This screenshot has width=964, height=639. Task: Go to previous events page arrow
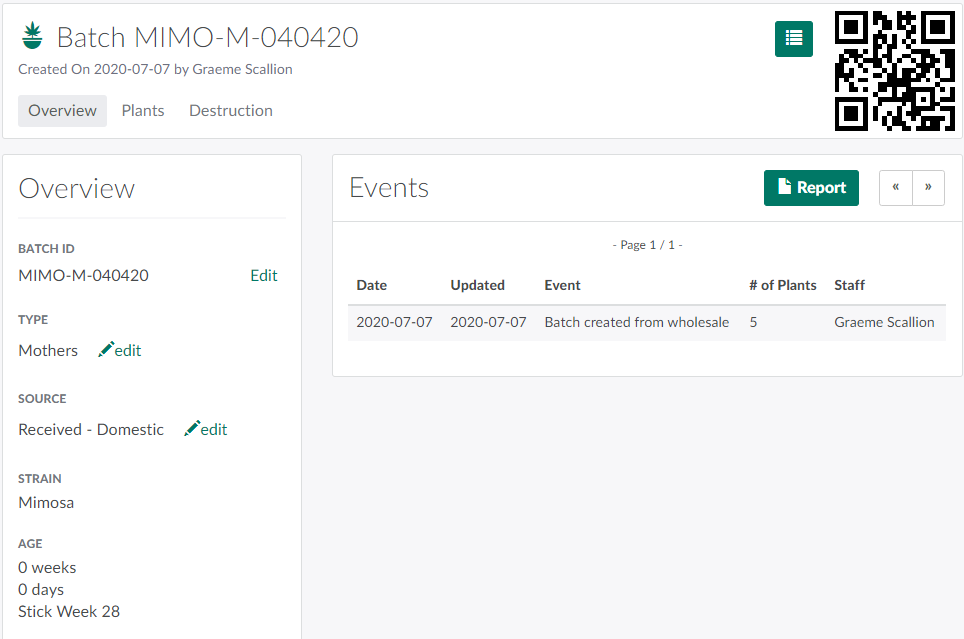[896, 187]
